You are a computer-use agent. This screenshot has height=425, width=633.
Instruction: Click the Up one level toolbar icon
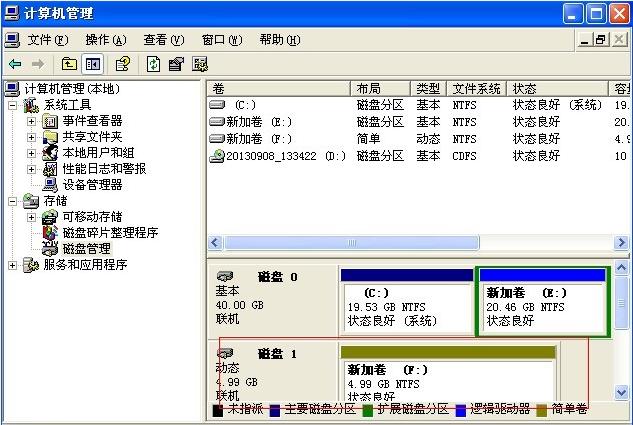click(x=69, y=64)
